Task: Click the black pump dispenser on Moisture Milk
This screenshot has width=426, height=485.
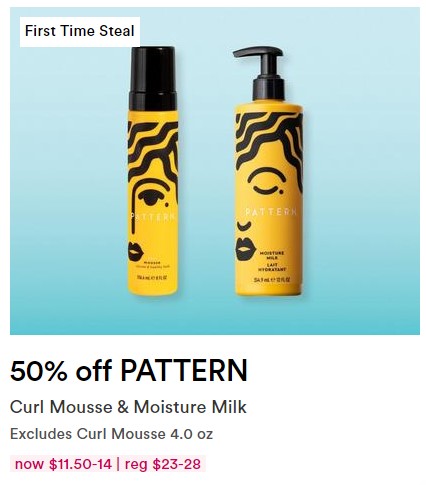Action: (x=263, y=73)
